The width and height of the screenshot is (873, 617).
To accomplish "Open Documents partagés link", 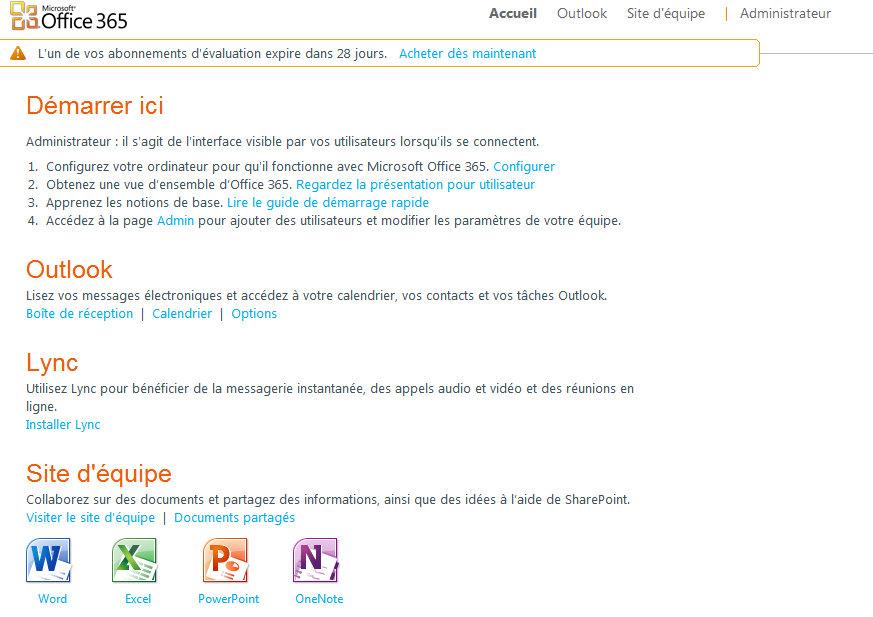I will pyautogui.click(x=234, y=517).
